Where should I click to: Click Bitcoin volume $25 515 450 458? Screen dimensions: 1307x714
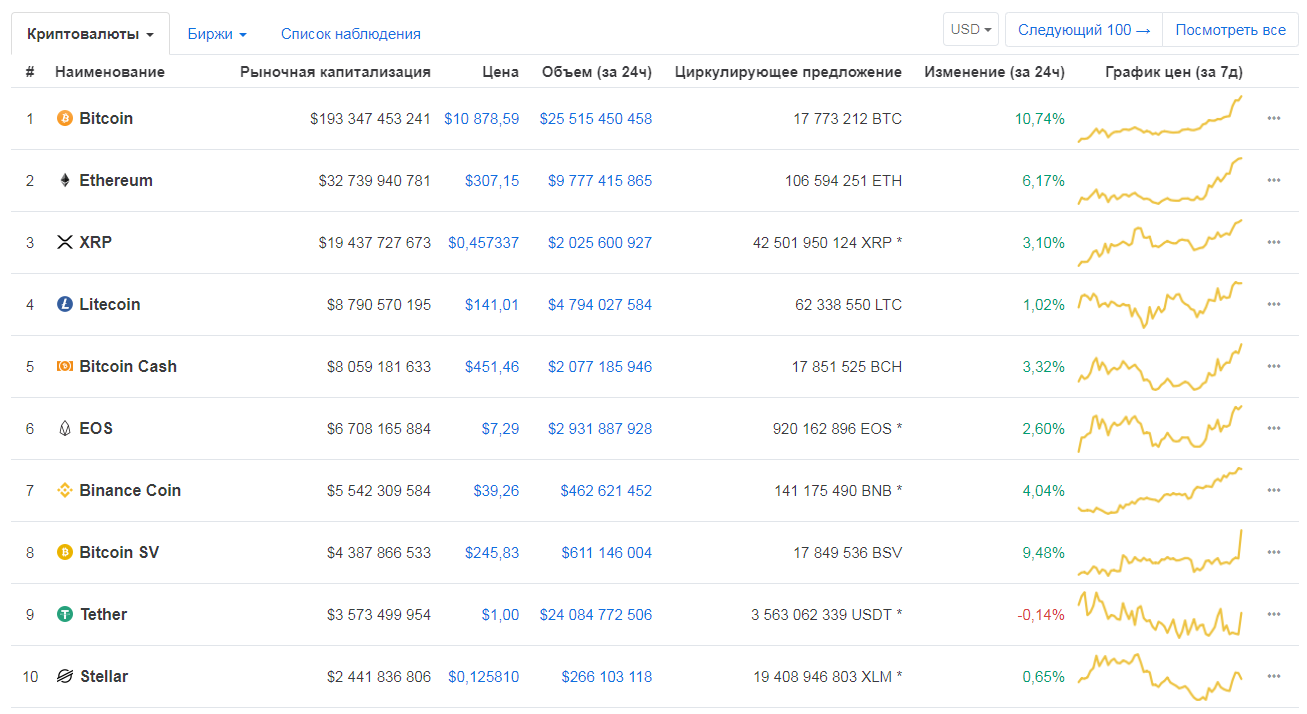coord(596,119)
